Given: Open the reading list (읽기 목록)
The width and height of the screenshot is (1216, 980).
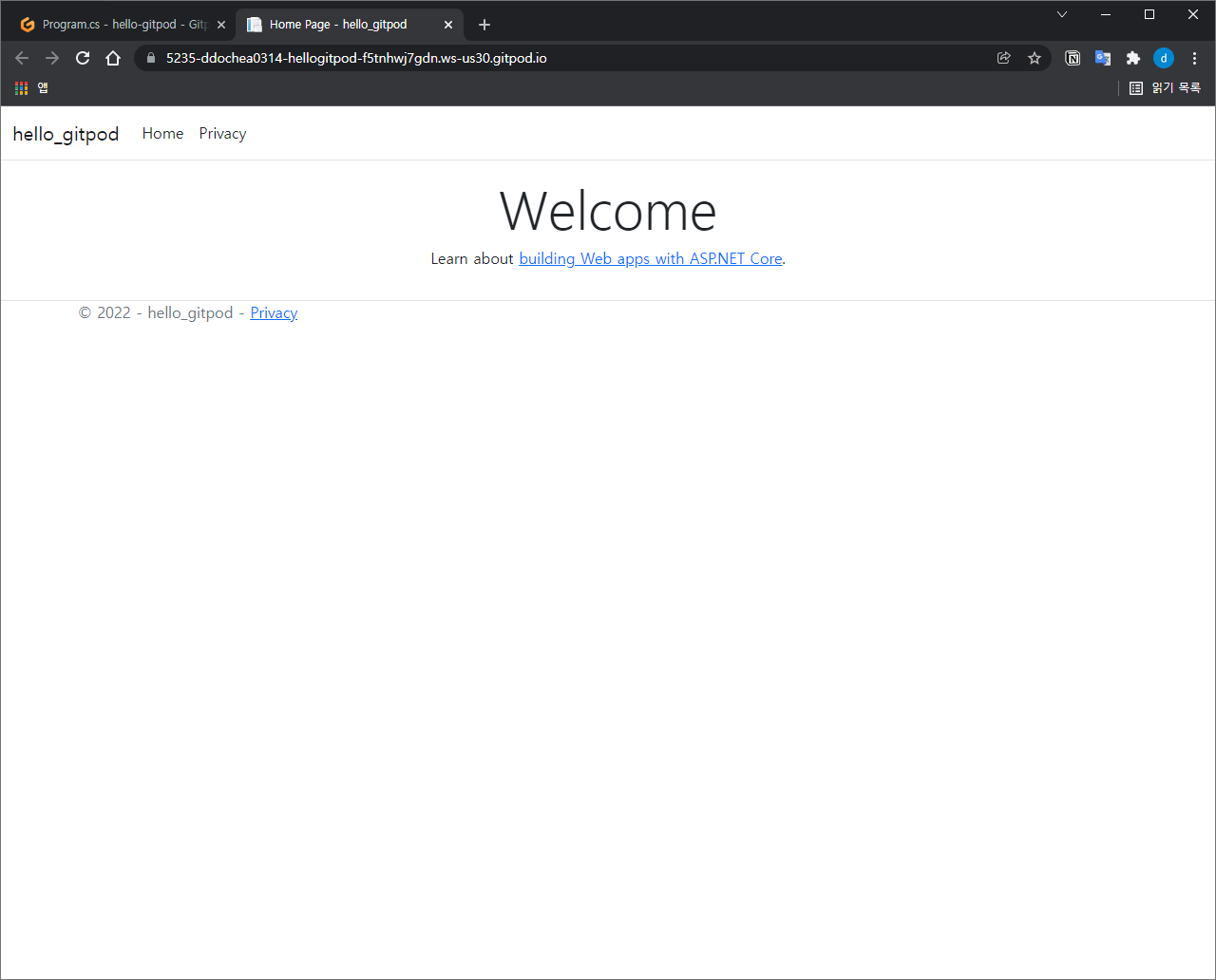Looking at the screenshot, I should pyautogui.click(x=1165, y=88).
